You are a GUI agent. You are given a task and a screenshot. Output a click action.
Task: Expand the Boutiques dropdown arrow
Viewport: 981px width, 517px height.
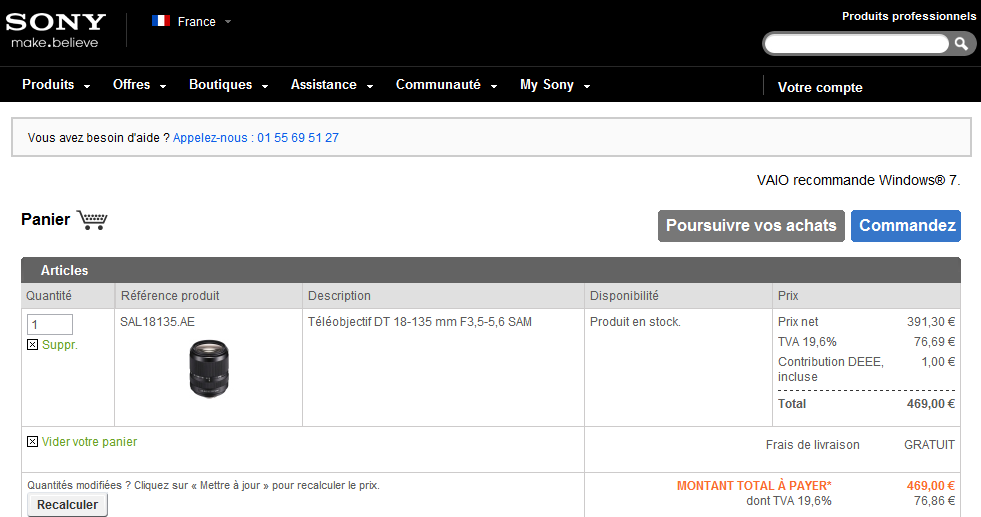pyautogui.click(x=265, y=86)
